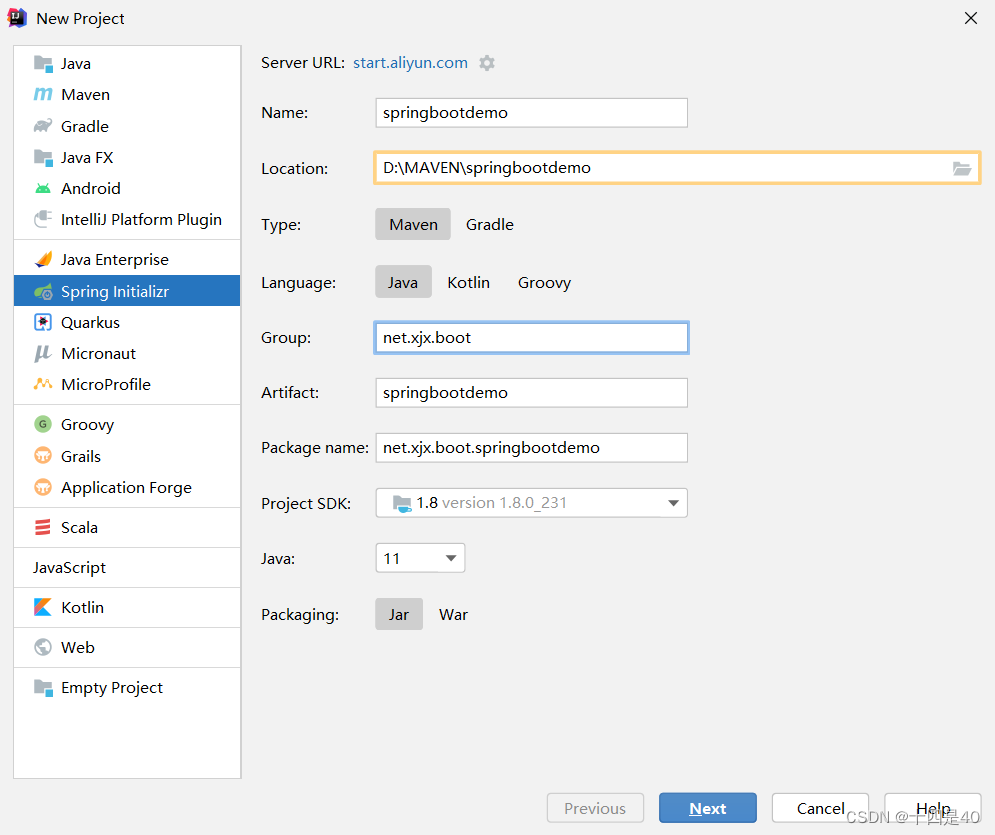The width and height of the screenshot is (995, 835).
Task: Focus the Package name field
Action: 531,447
